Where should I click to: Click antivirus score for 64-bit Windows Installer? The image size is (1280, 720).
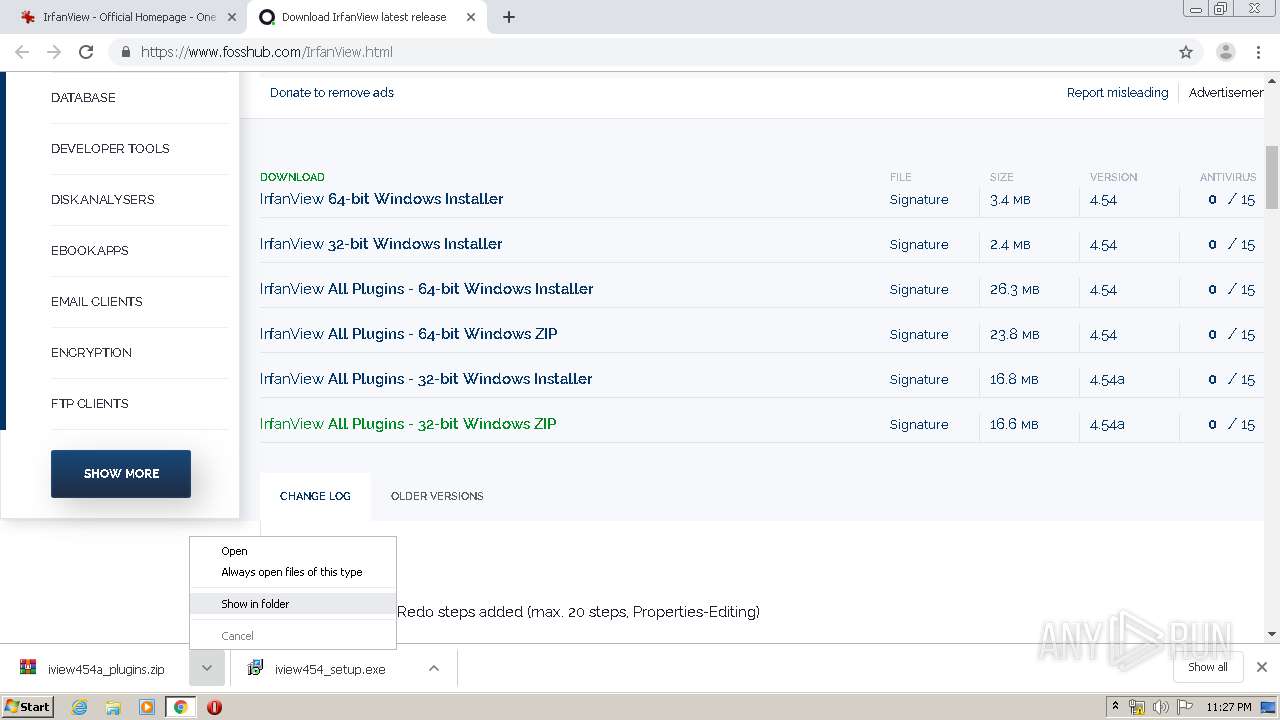pos(1231,200)
